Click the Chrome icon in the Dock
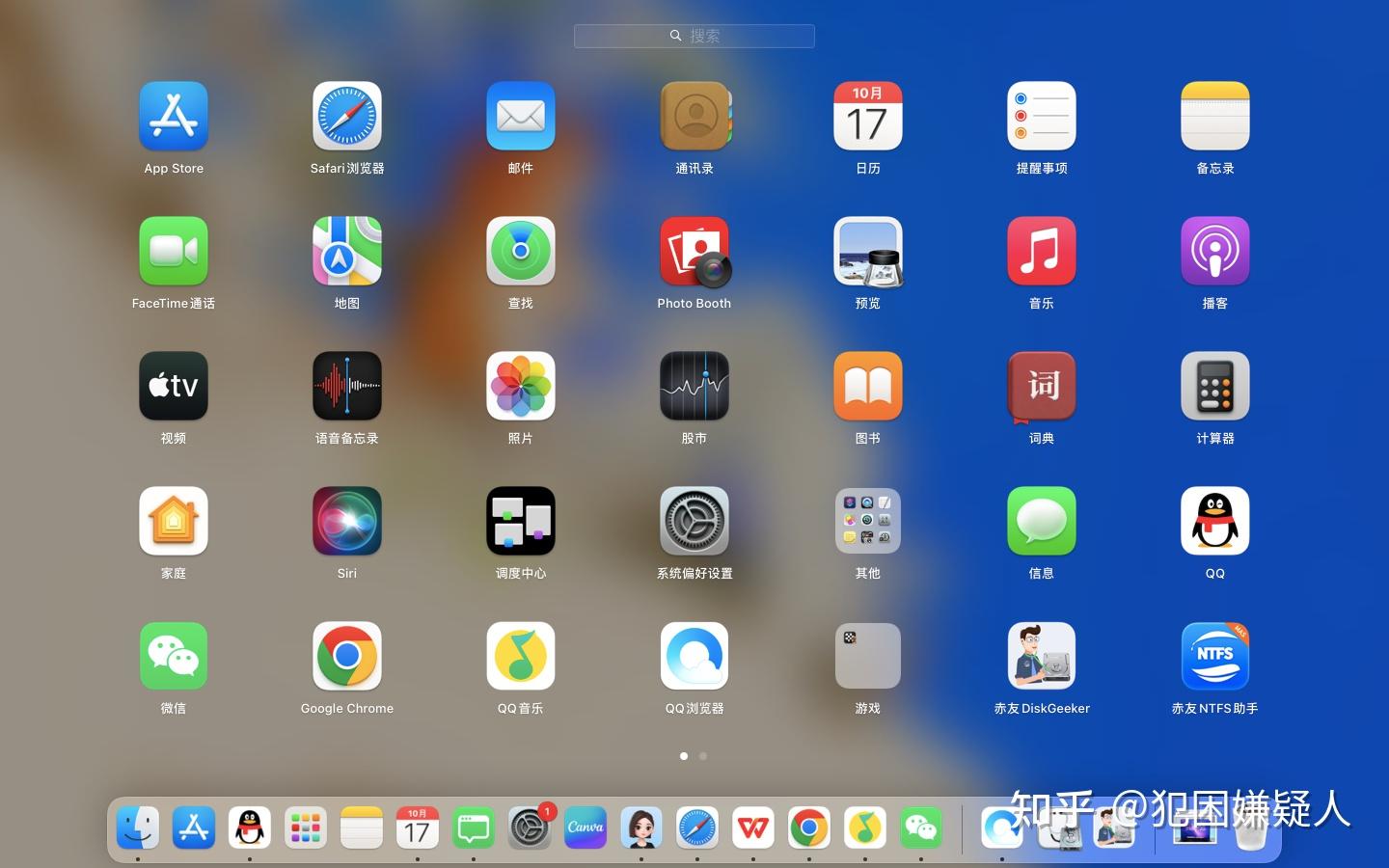 pyautogui.click(x=809, y=827)
